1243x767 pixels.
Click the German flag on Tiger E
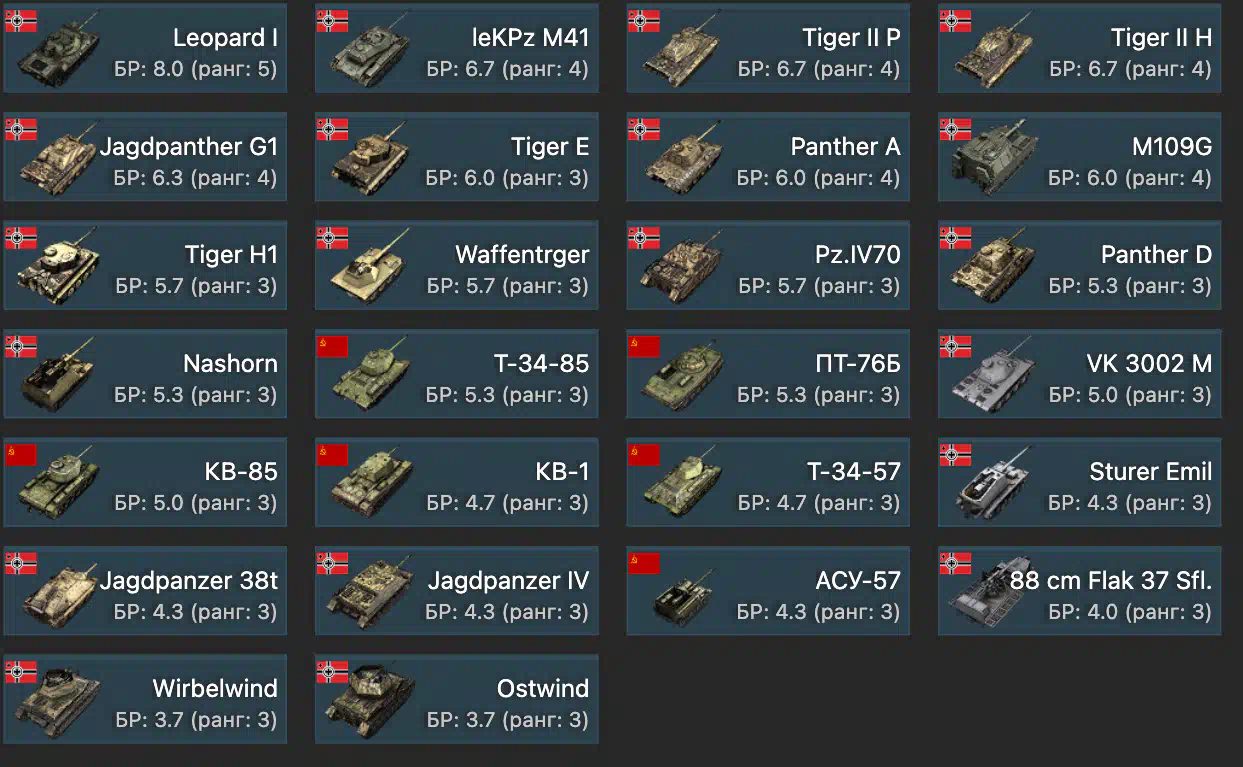332,129
